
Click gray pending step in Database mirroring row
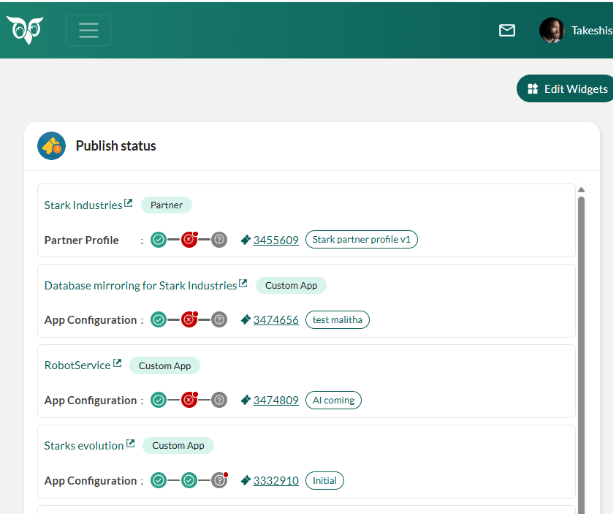click(219, 320)
